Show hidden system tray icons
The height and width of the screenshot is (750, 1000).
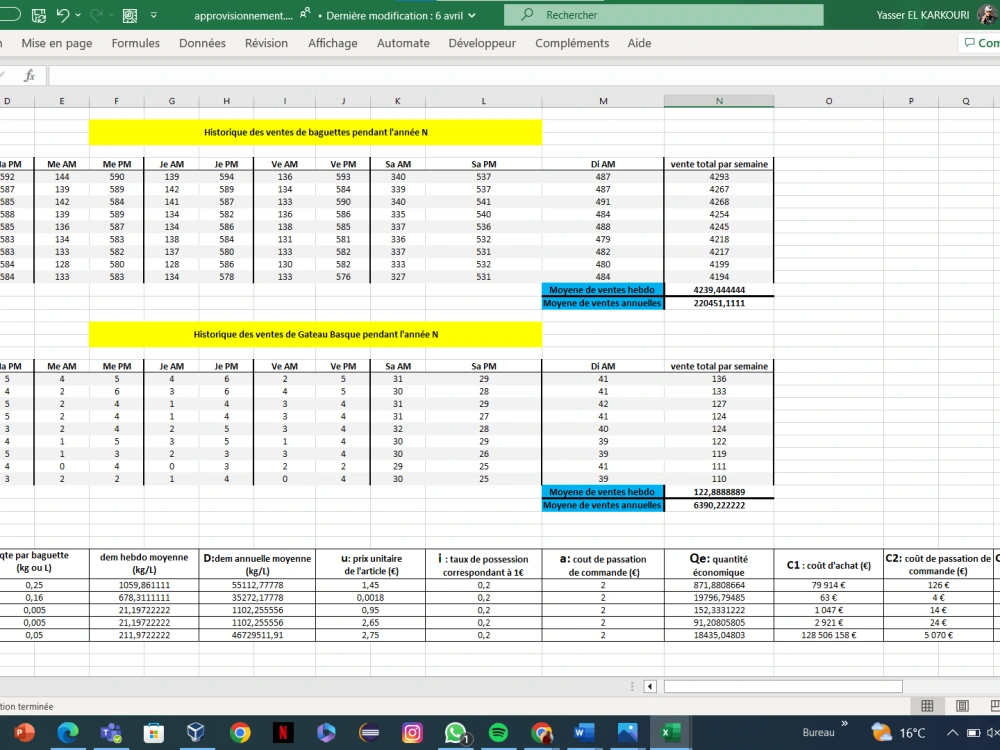pos(952,733)
